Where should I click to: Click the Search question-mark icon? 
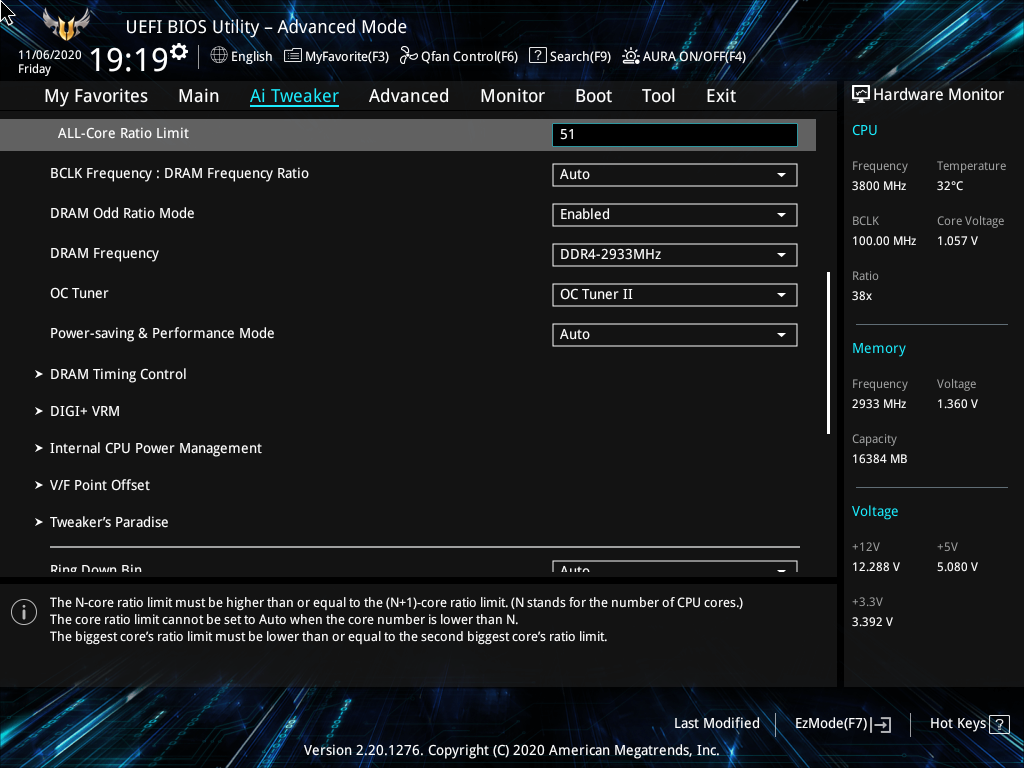click(x=537, y=56)
